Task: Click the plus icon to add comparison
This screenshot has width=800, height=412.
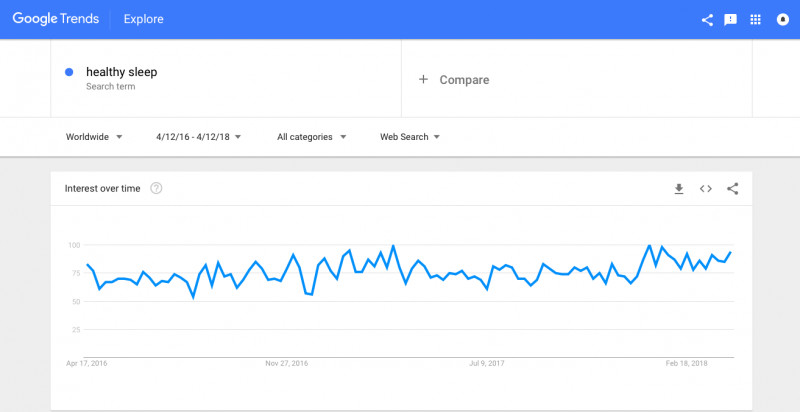Action: pos(423,79)
